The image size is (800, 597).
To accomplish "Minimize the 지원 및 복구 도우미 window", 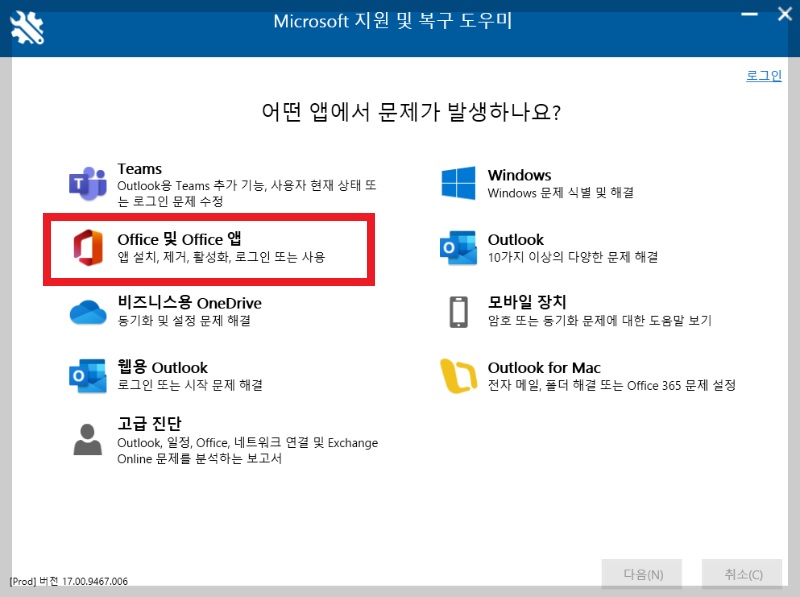I will coord(749,14).
